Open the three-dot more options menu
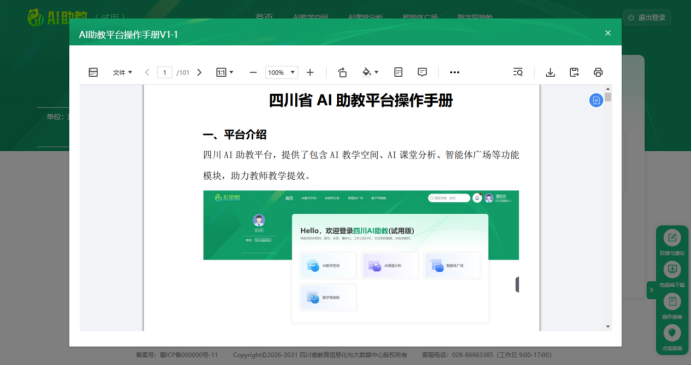The height and width of the screenshot is (366, 692). click(x=455, y=72)
